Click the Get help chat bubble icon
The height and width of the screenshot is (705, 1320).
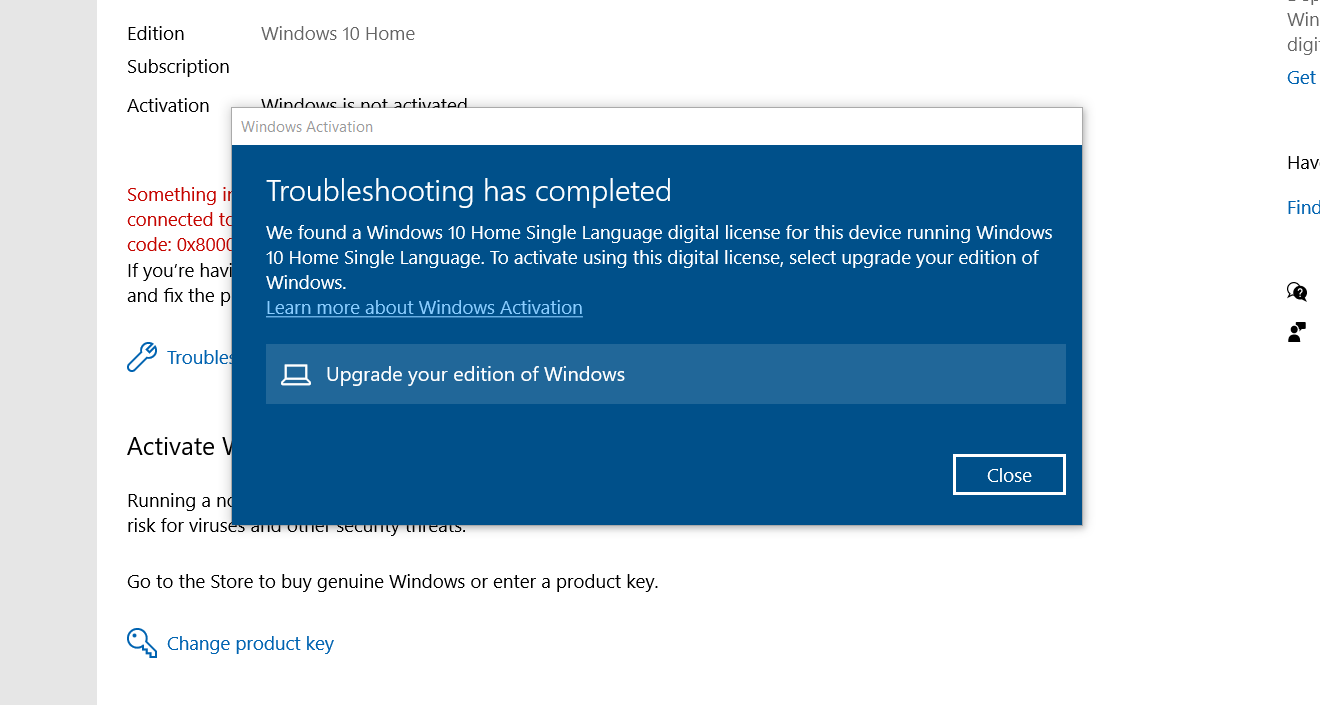(x=1297, y=292)
